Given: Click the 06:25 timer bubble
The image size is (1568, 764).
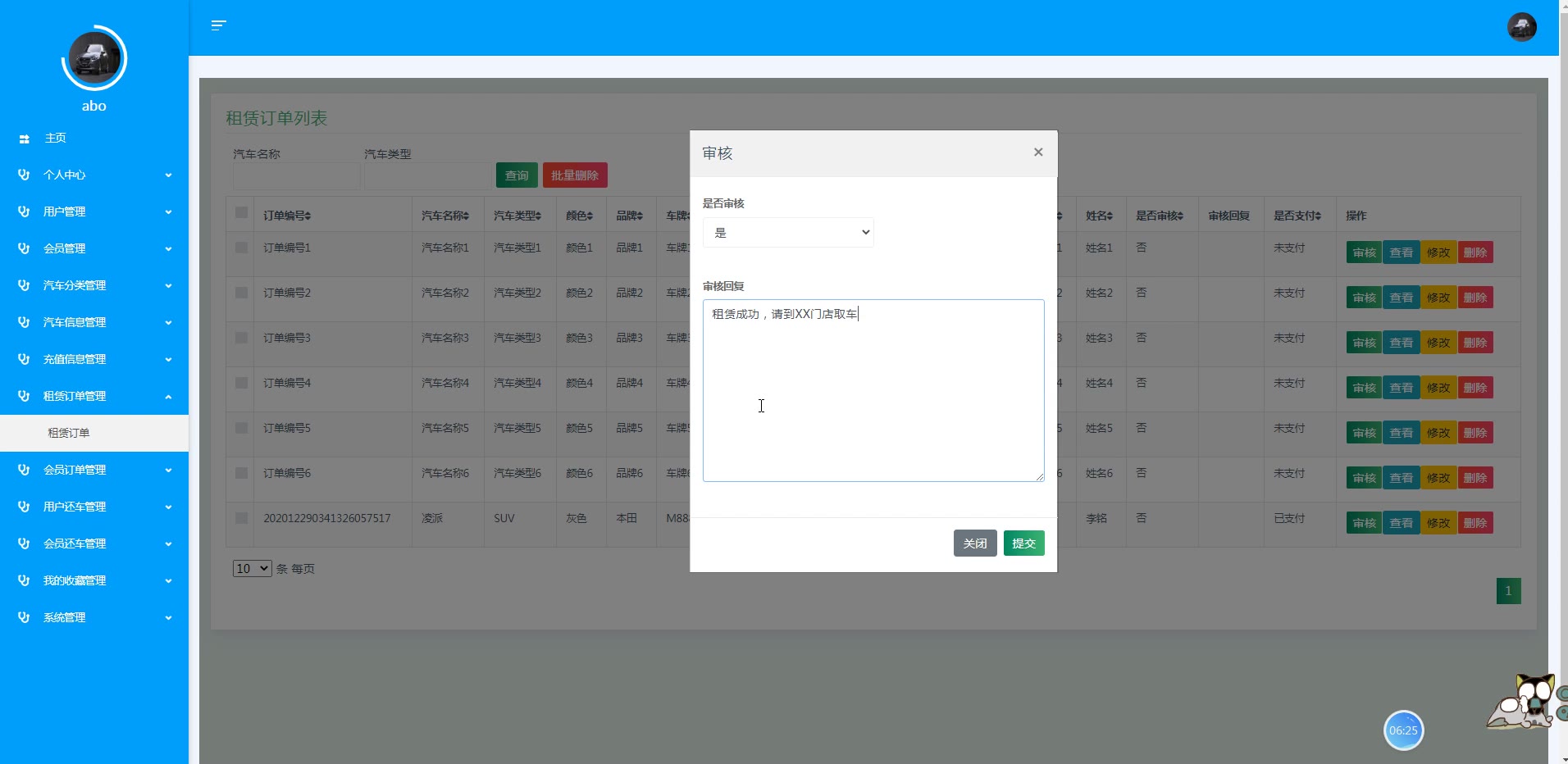Looking at the screenshot, I should (1403, 730).
